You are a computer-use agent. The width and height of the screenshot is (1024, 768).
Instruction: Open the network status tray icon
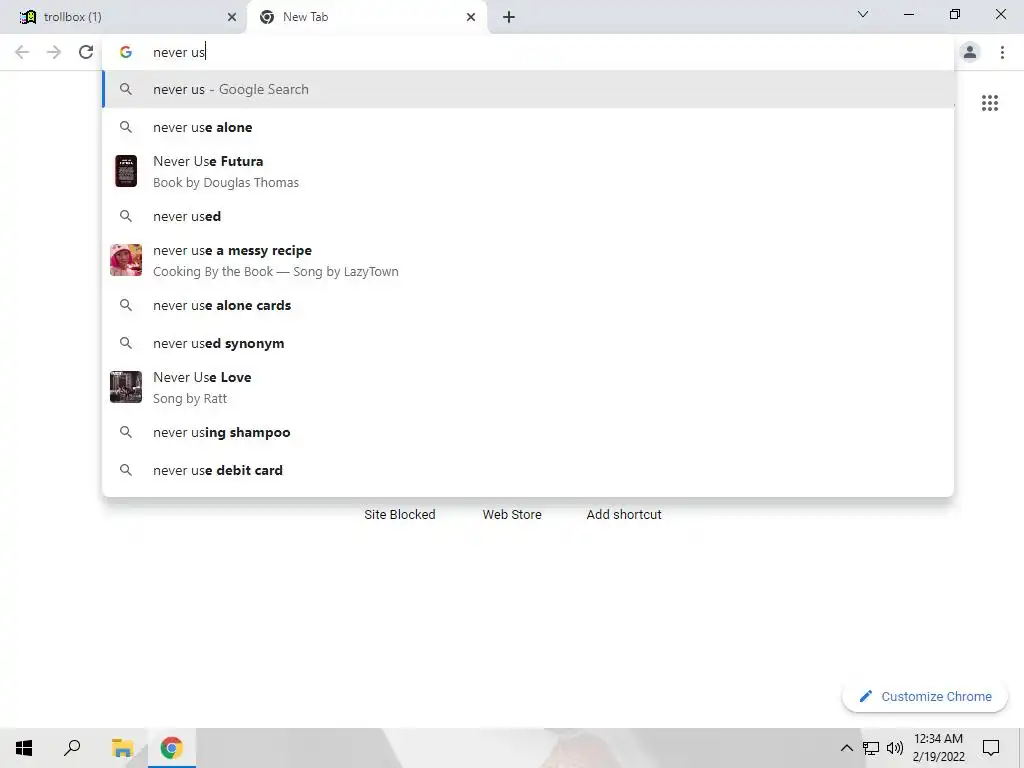click(x=871, y=748)
